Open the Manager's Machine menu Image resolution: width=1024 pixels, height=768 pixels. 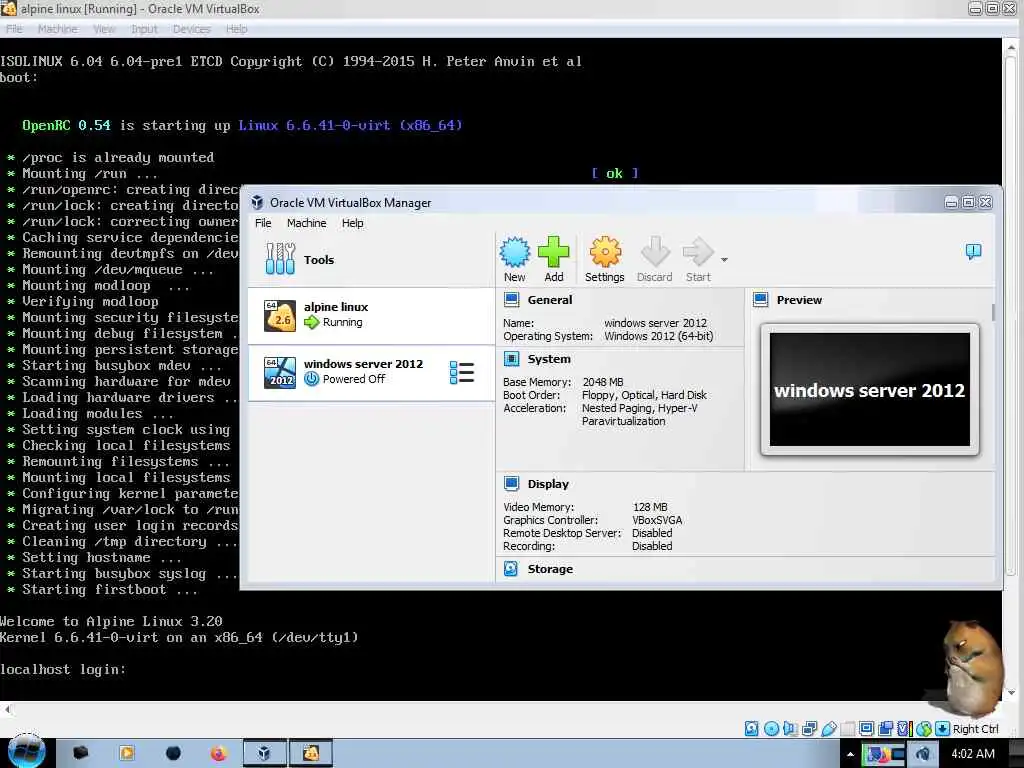pyautogui.click(x=306, y=223)
